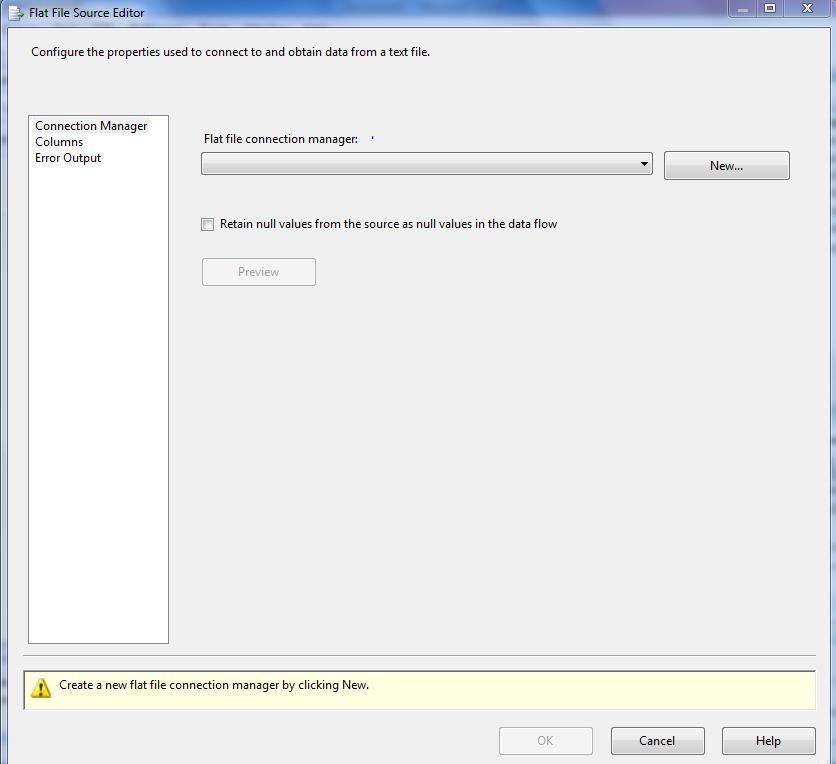Click the Cancel button

[x=657, y=741]
